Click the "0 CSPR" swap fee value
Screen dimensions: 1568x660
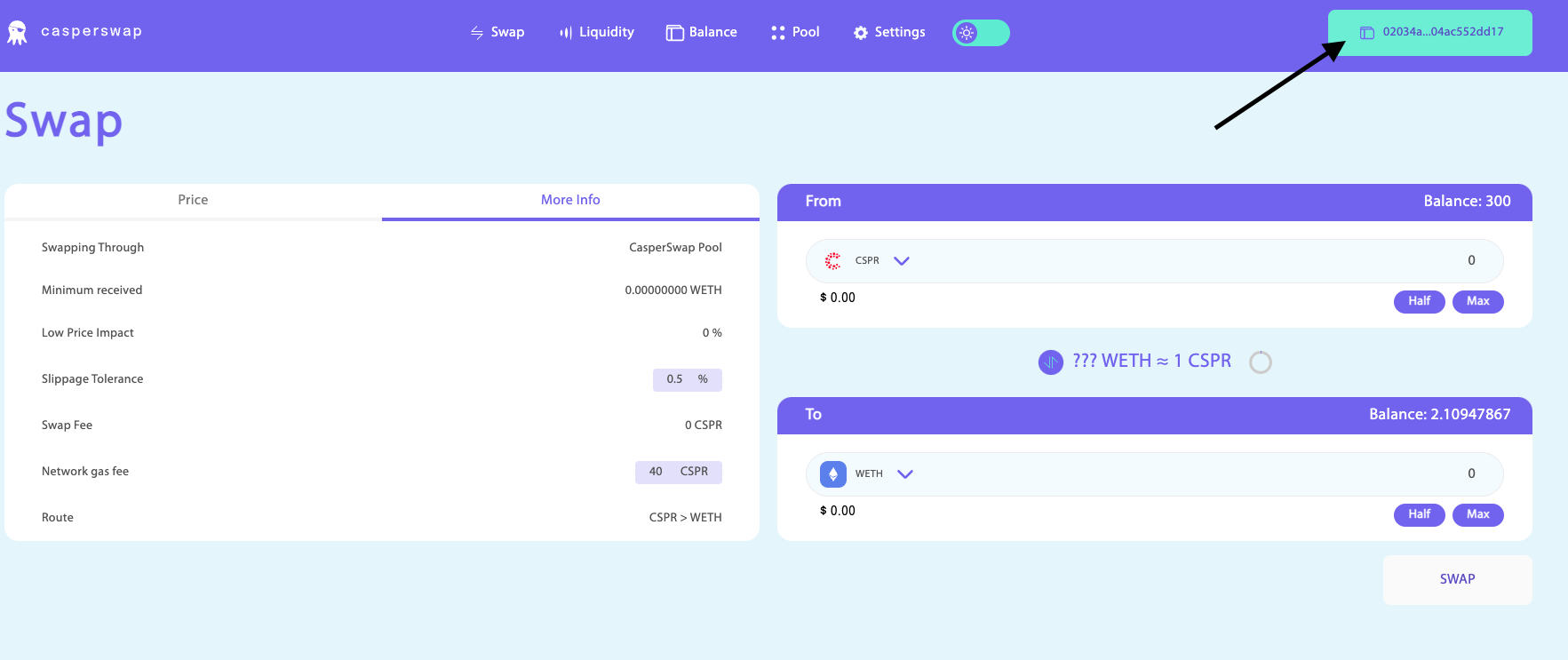pyautogui.click(x=704, y=425)
